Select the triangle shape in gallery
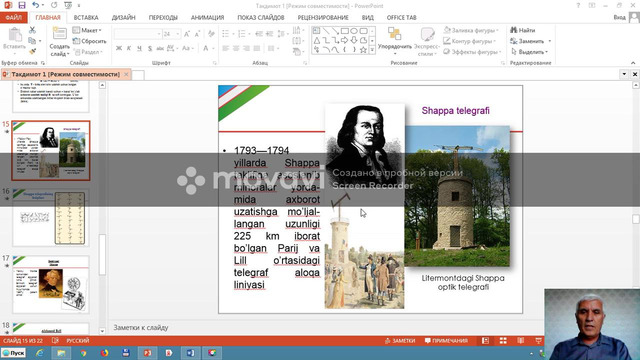640x360 pixels. coord(317,40)
